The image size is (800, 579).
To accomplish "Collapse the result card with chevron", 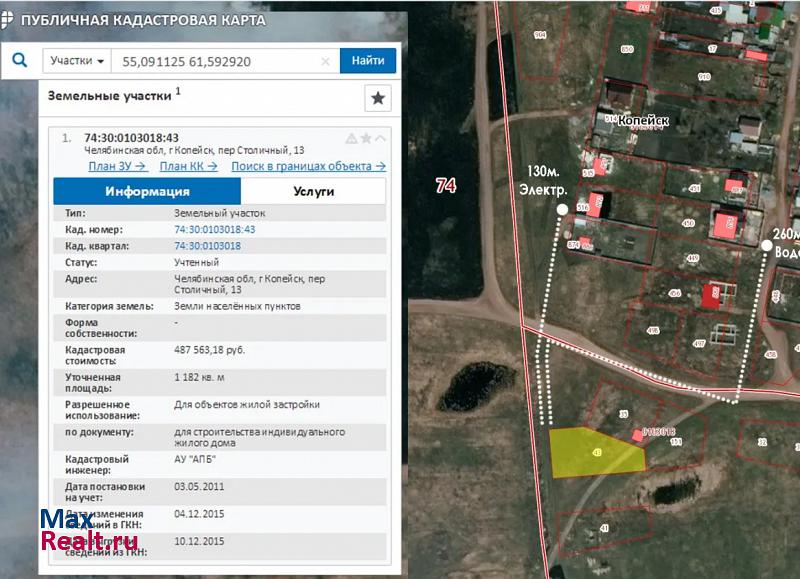I will 380,138.
